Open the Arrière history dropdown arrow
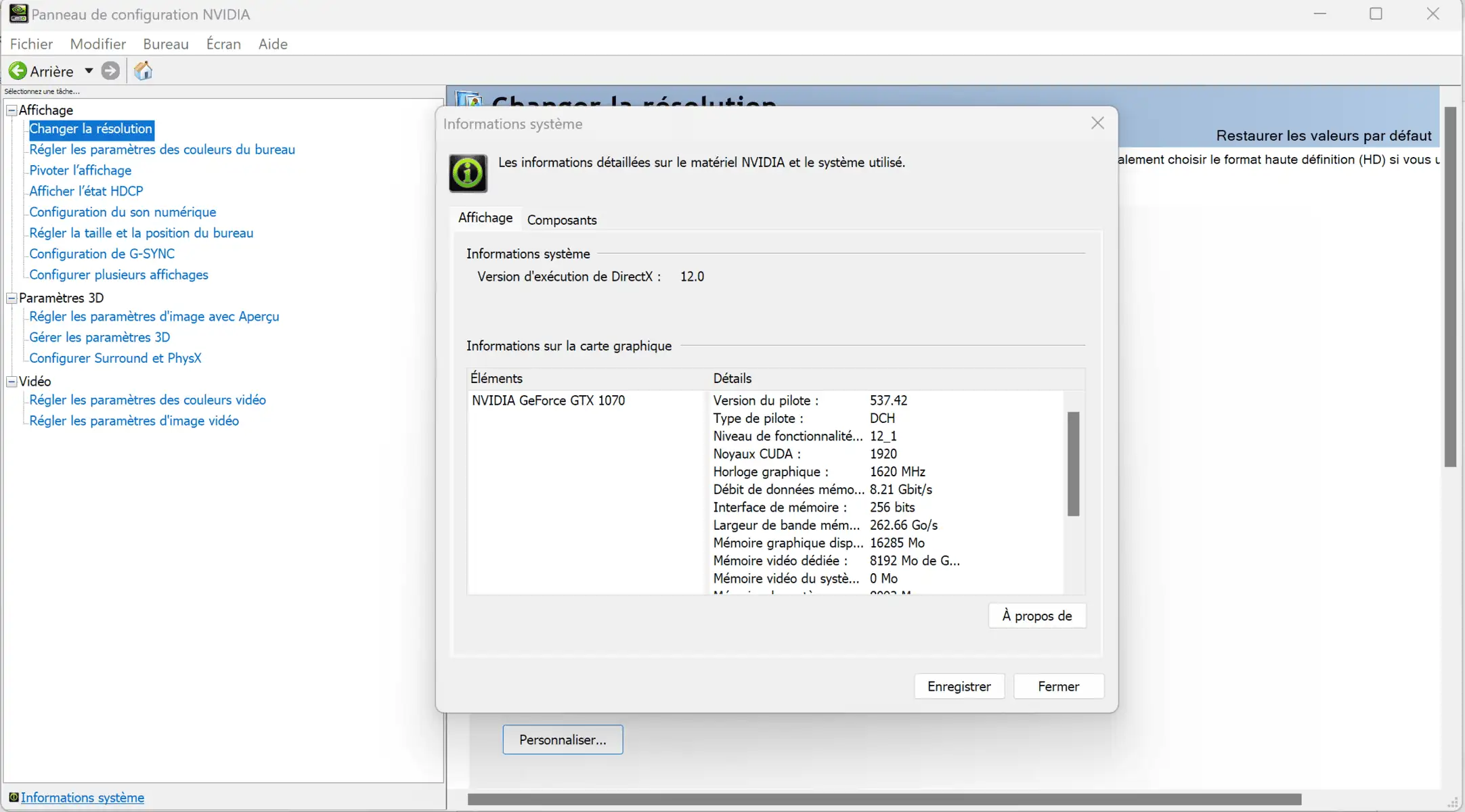The height and width of the screenshot is (812, 1465). [89, 71]
